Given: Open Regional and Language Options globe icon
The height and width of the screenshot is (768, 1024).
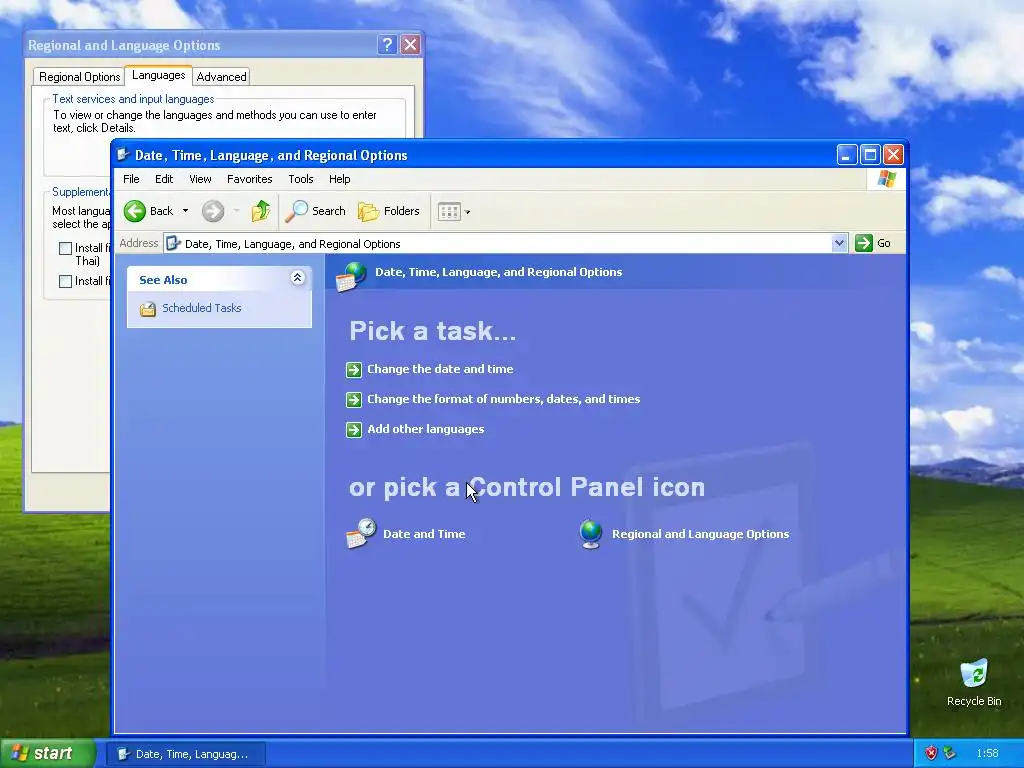Looking at the screenshot, I should tap(591, 534).
